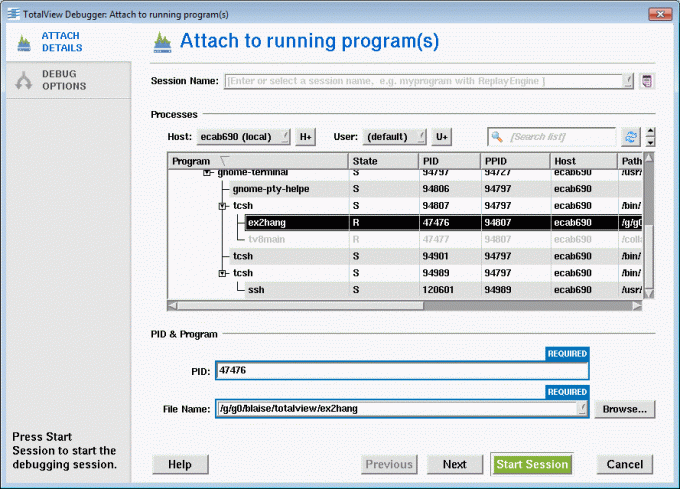Click the manage sessions icon beside Session Name
The height and width of the screenshot is (489, 680).
[x=646, y=81]
